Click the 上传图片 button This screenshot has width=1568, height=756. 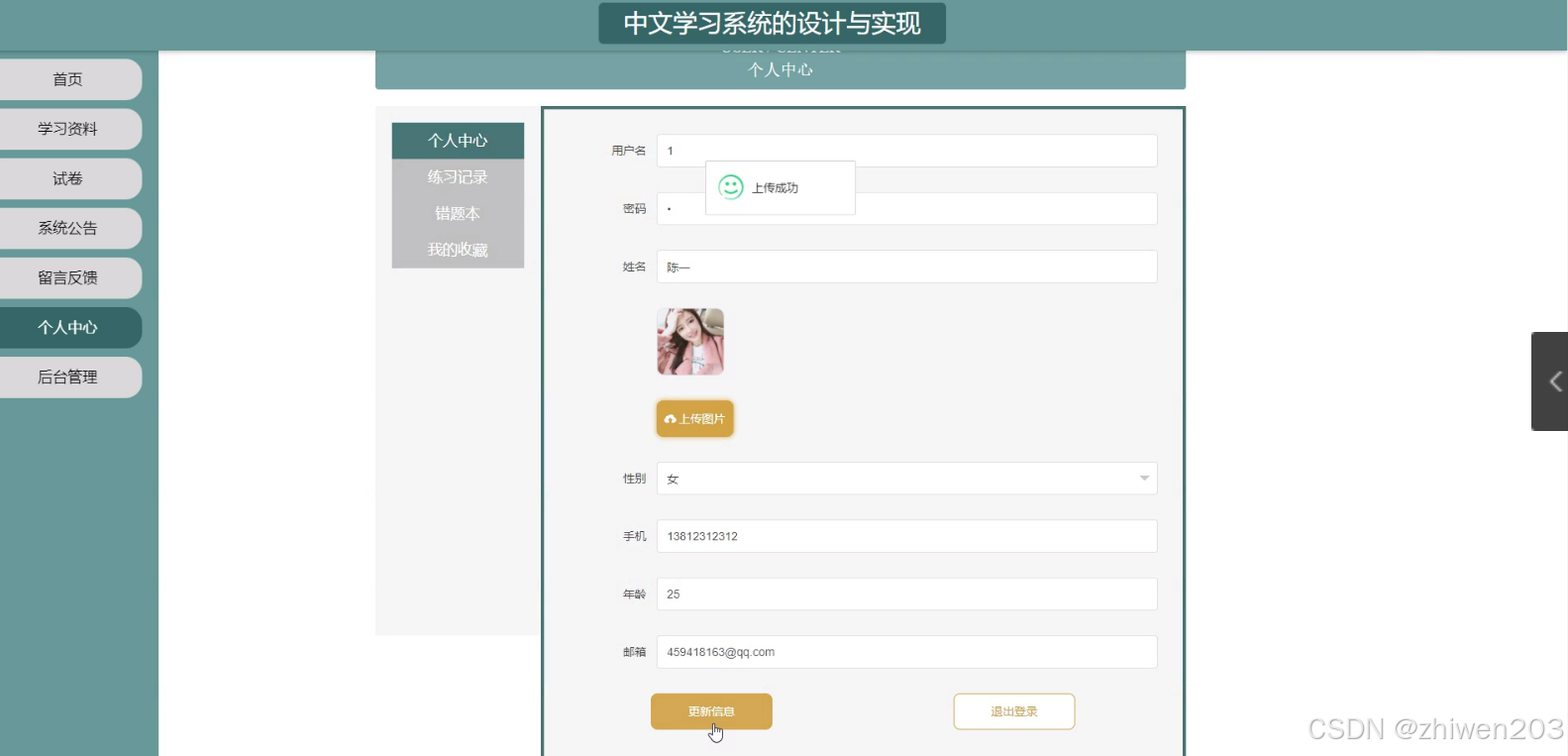(695, 419)
